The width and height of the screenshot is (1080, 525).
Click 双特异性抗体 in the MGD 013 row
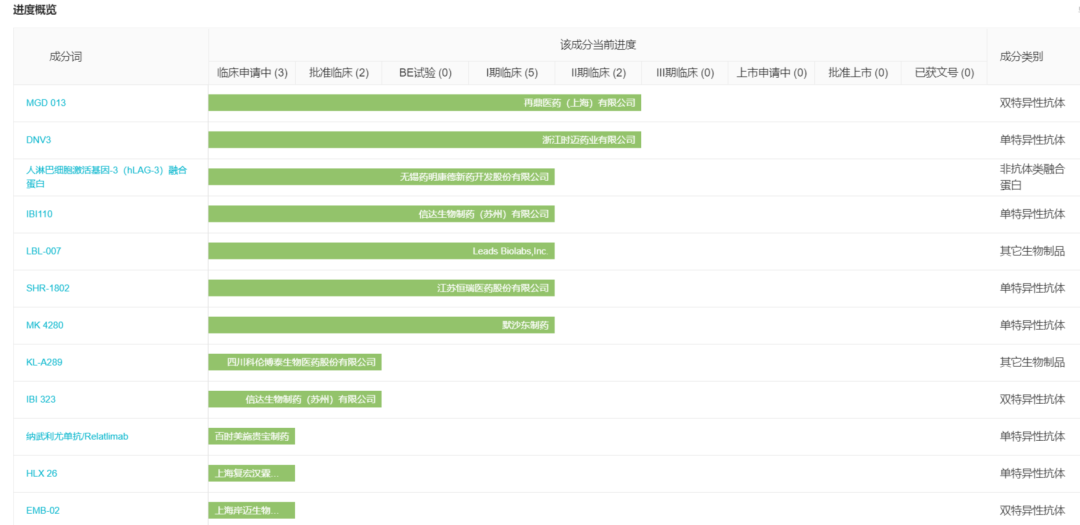[1032, 103]
